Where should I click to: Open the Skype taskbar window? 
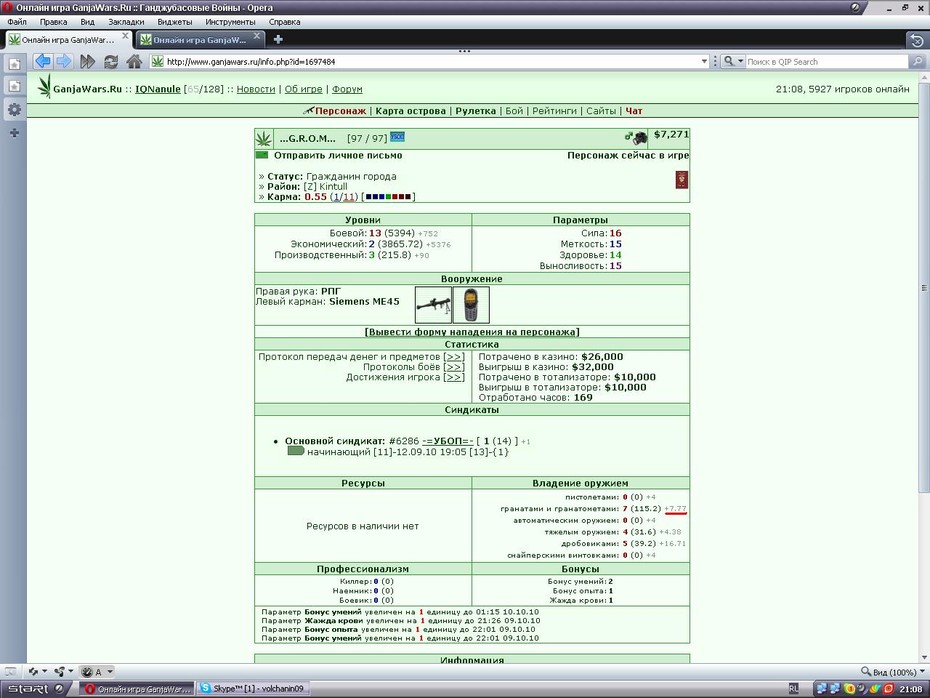click(x=253, y=689)
